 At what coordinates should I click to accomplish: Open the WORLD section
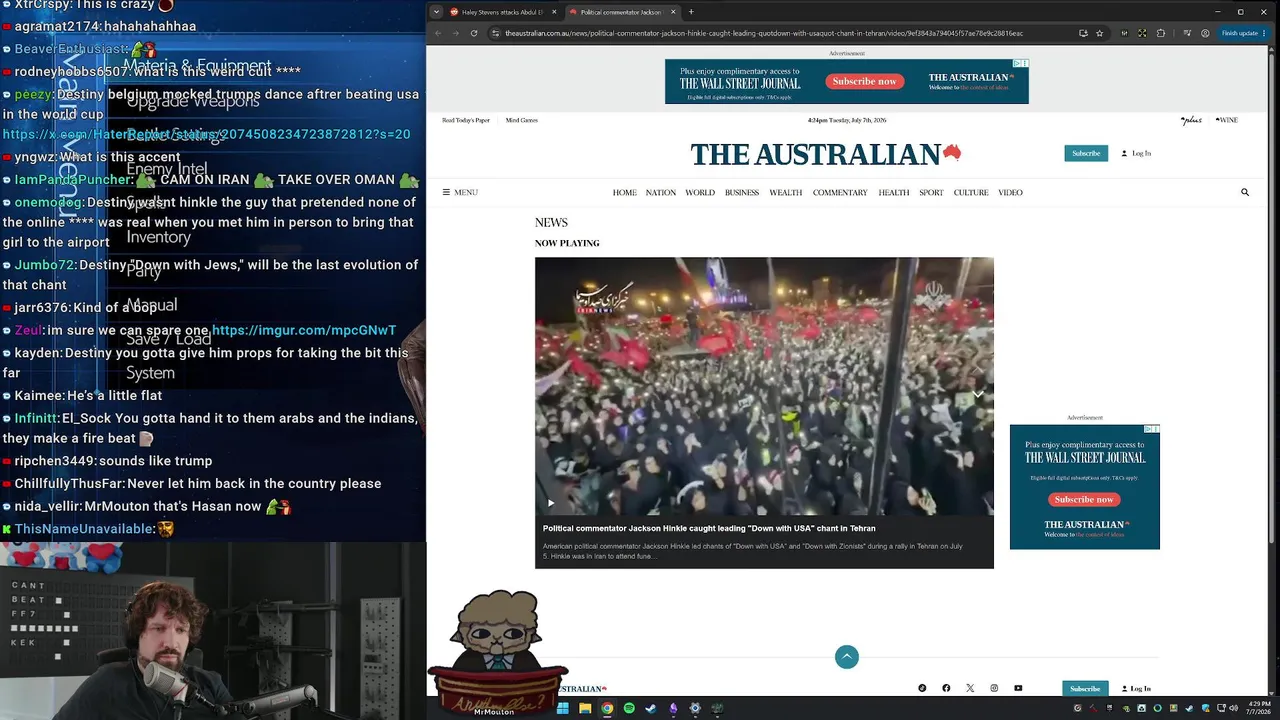coord(700,192)
